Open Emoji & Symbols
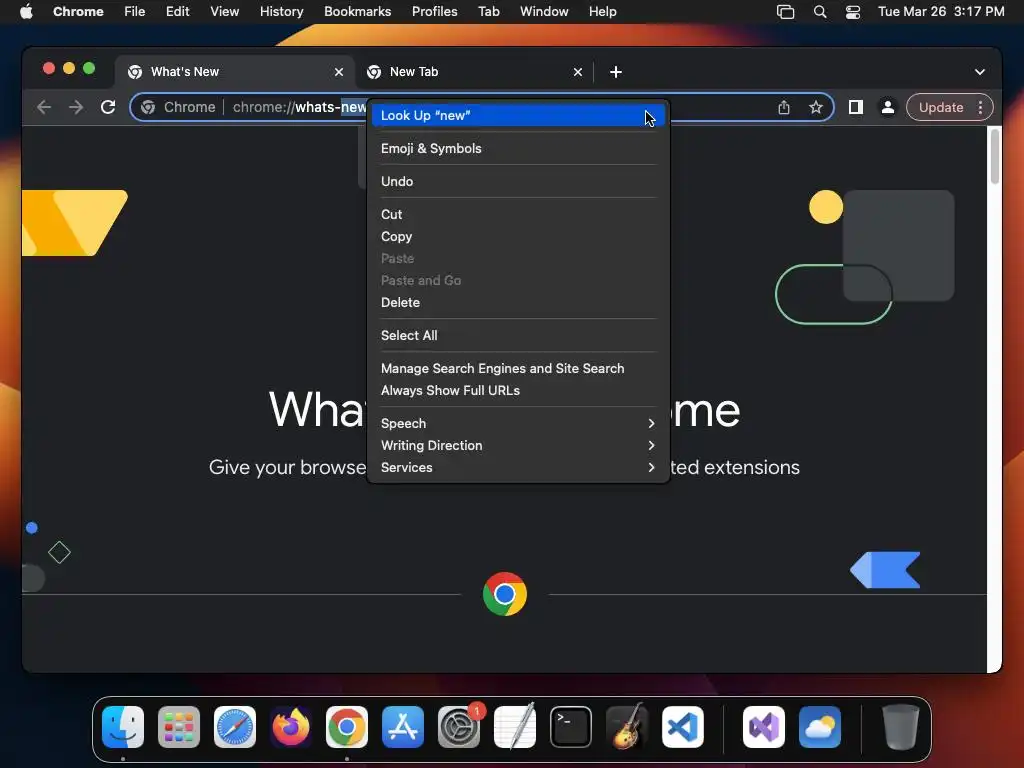Image resolution: width=1024 pixels, height=768 pixels. (519, 148)
